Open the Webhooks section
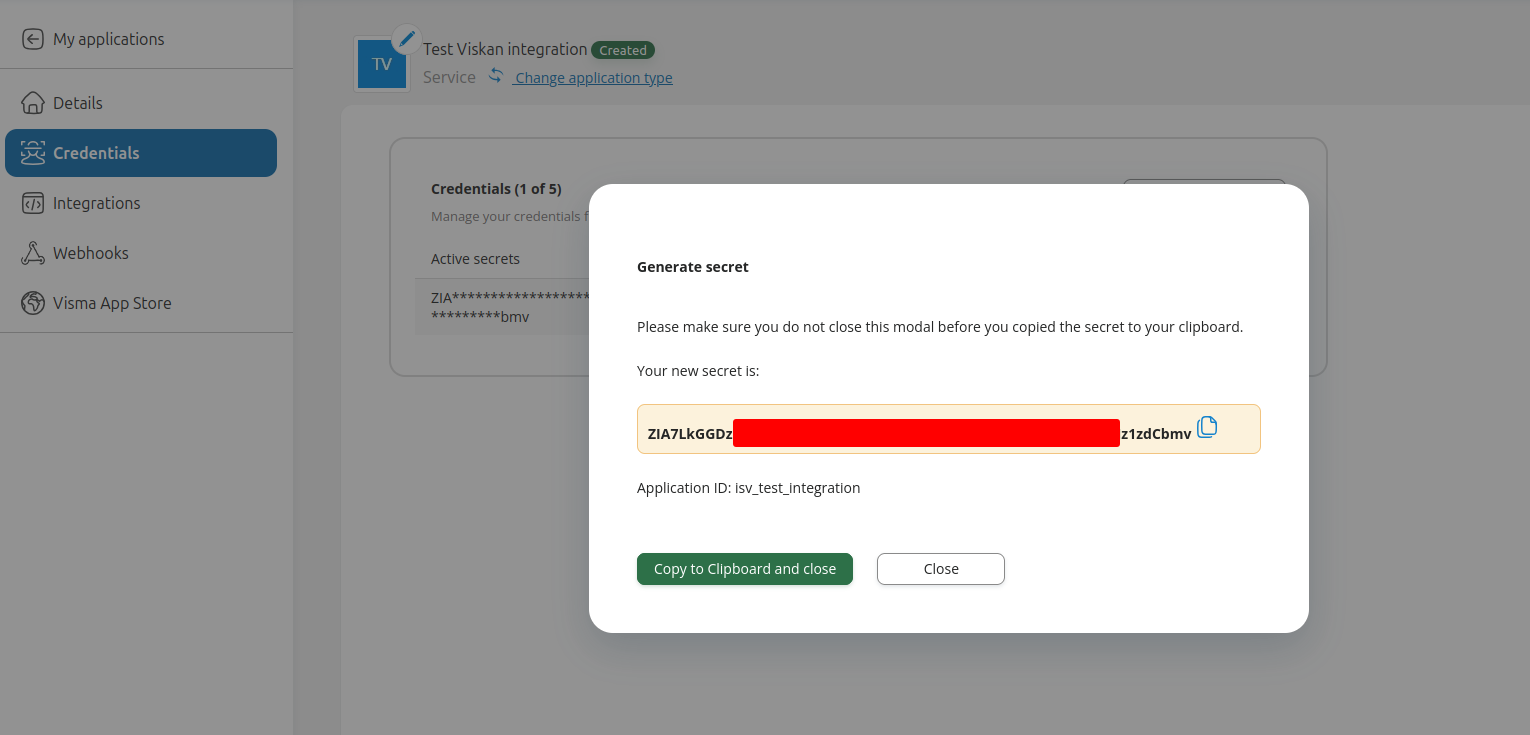 (92, 252)
